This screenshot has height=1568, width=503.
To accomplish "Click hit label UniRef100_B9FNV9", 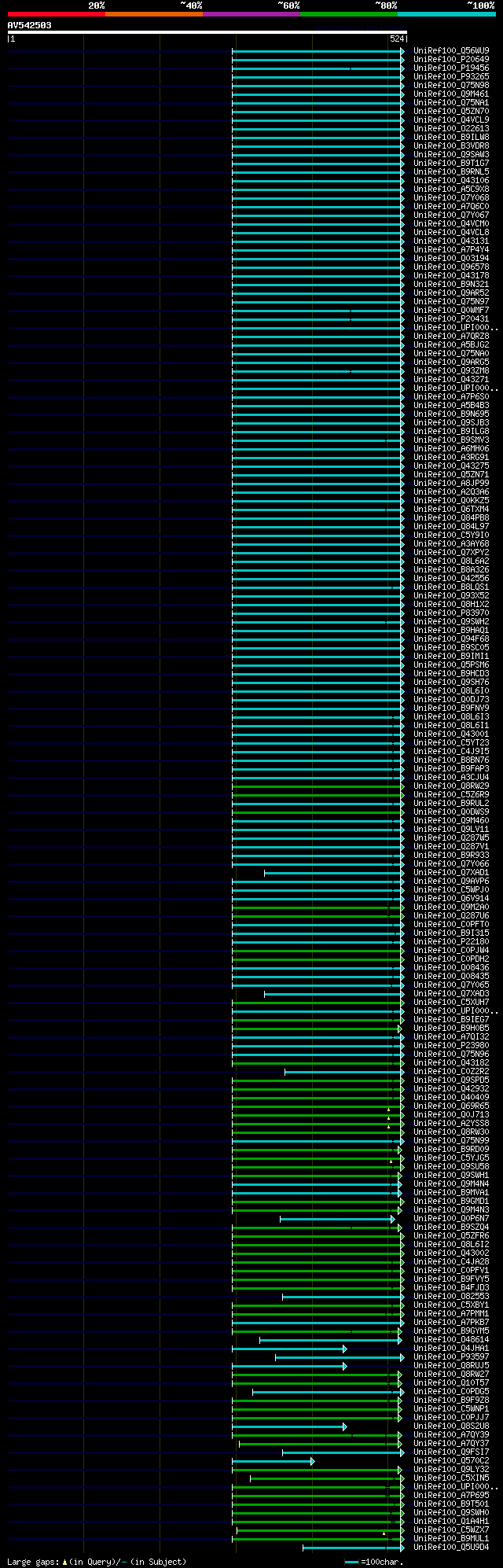I will click(x=451, y=708).
